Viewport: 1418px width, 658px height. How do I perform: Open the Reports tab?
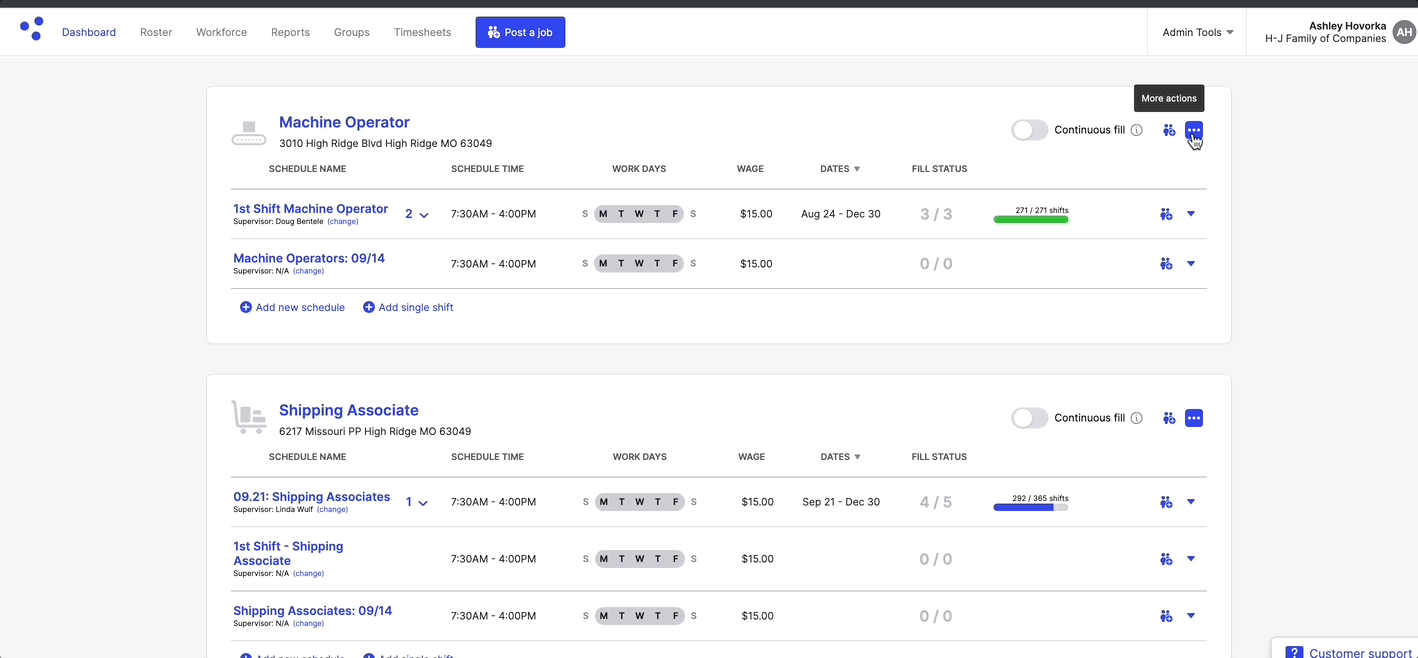290,32
